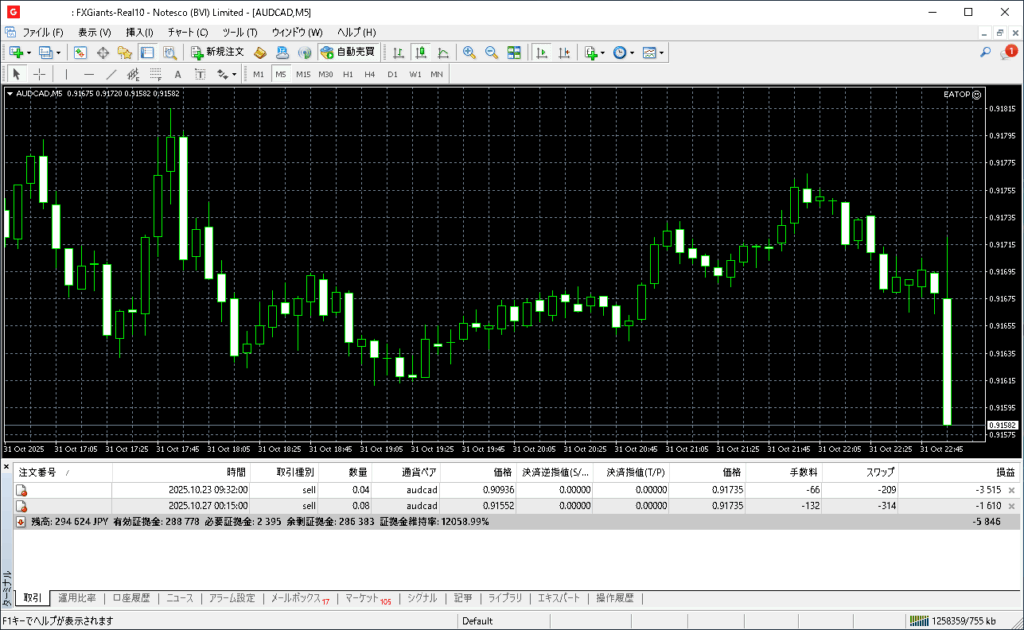Select the diagonal trendline drawing tool

pos(111,74)
